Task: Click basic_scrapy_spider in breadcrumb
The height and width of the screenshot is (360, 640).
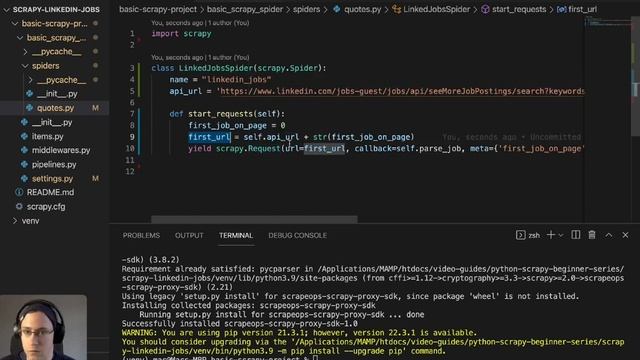Action: [x=245, y=9]
